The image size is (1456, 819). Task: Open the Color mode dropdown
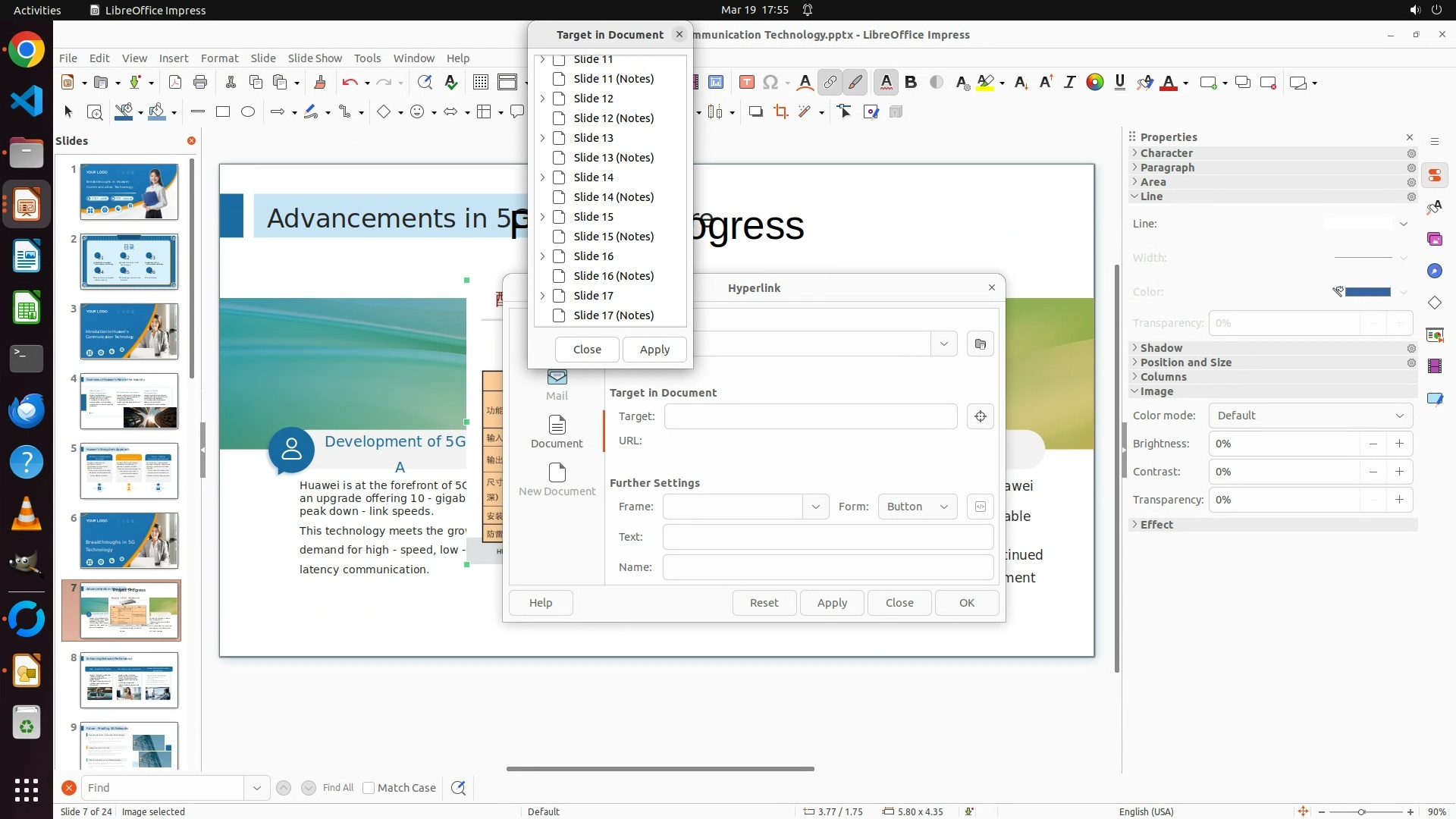click(1310, 416)
